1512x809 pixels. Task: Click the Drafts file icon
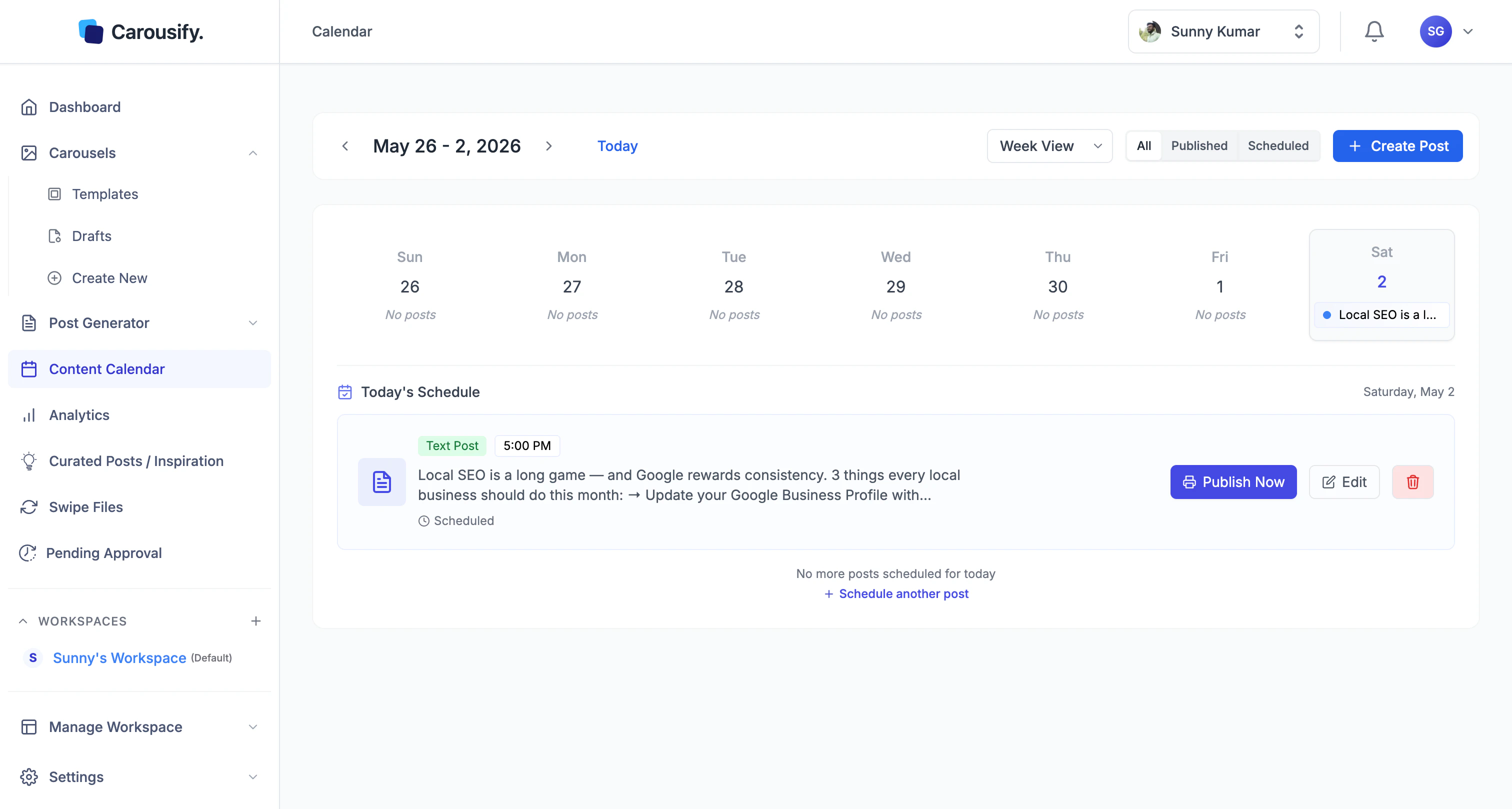[x=54, y=236]
